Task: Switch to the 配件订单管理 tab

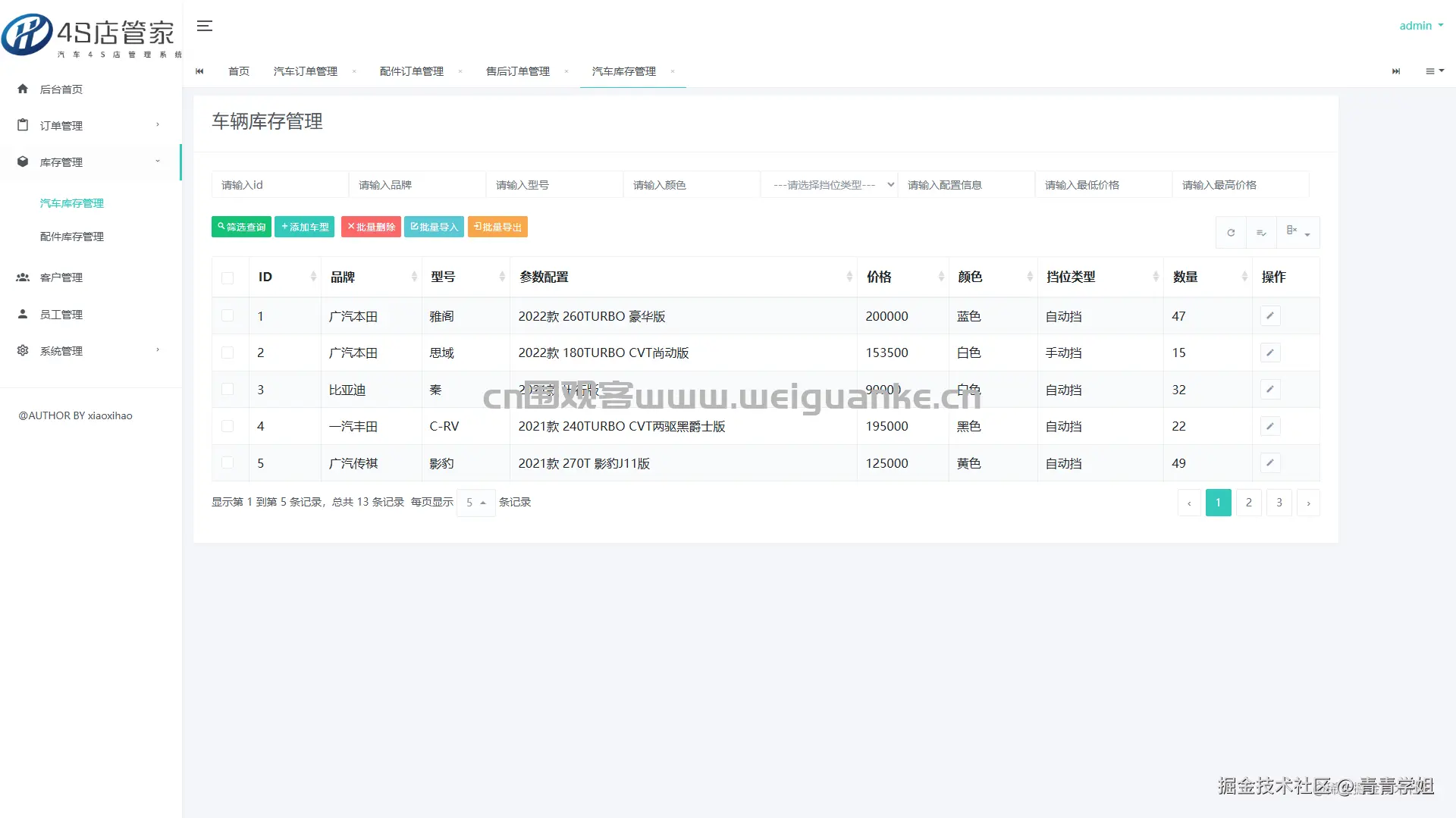Action: pyautogui.click(x=412, y=71)
